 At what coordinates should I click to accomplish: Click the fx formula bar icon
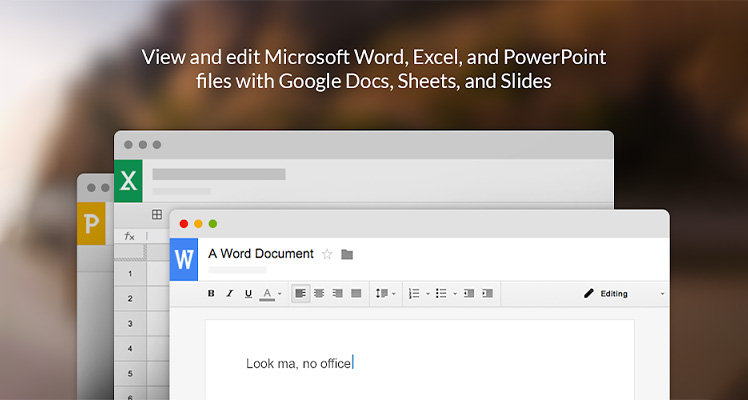pos(129,236)
